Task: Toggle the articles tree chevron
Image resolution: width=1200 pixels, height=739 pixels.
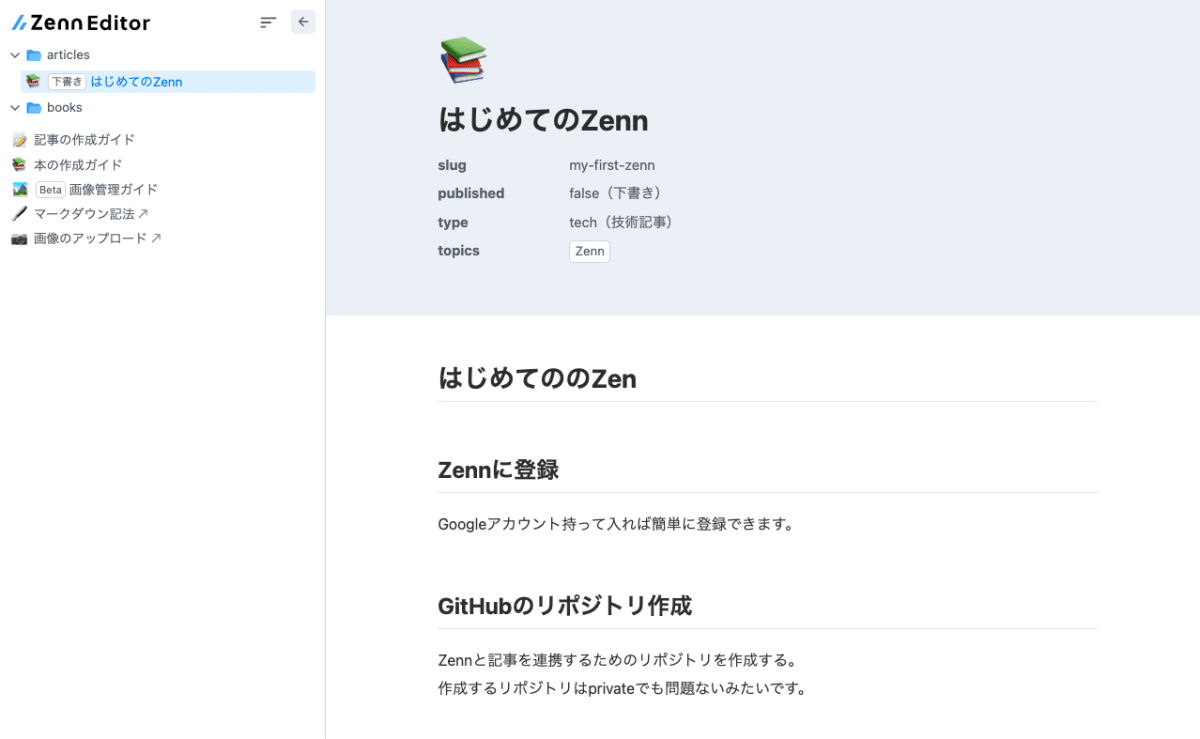Action: (x=14, y=55)
